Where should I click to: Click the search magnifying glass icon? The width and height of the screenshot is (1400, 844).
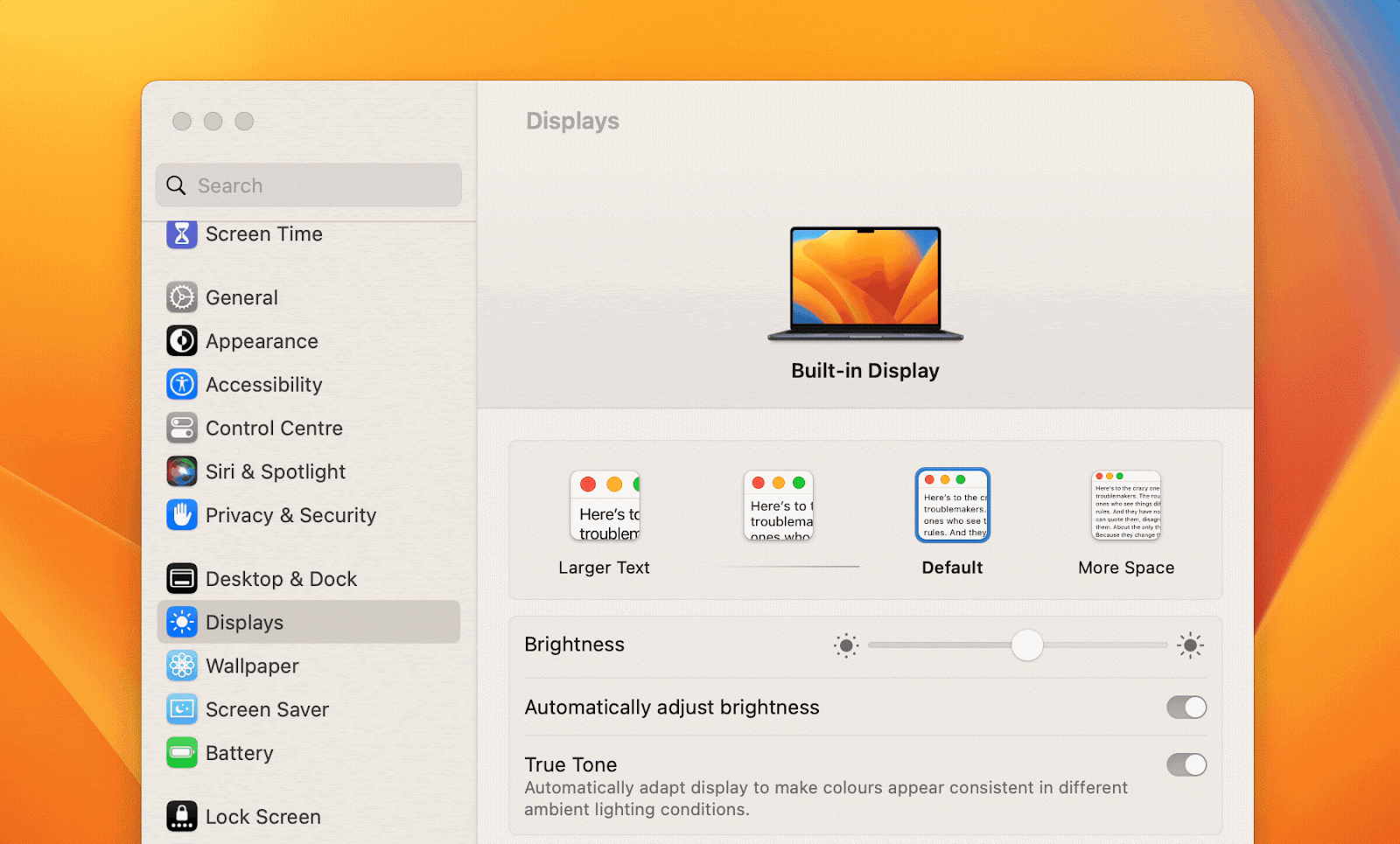176,185
